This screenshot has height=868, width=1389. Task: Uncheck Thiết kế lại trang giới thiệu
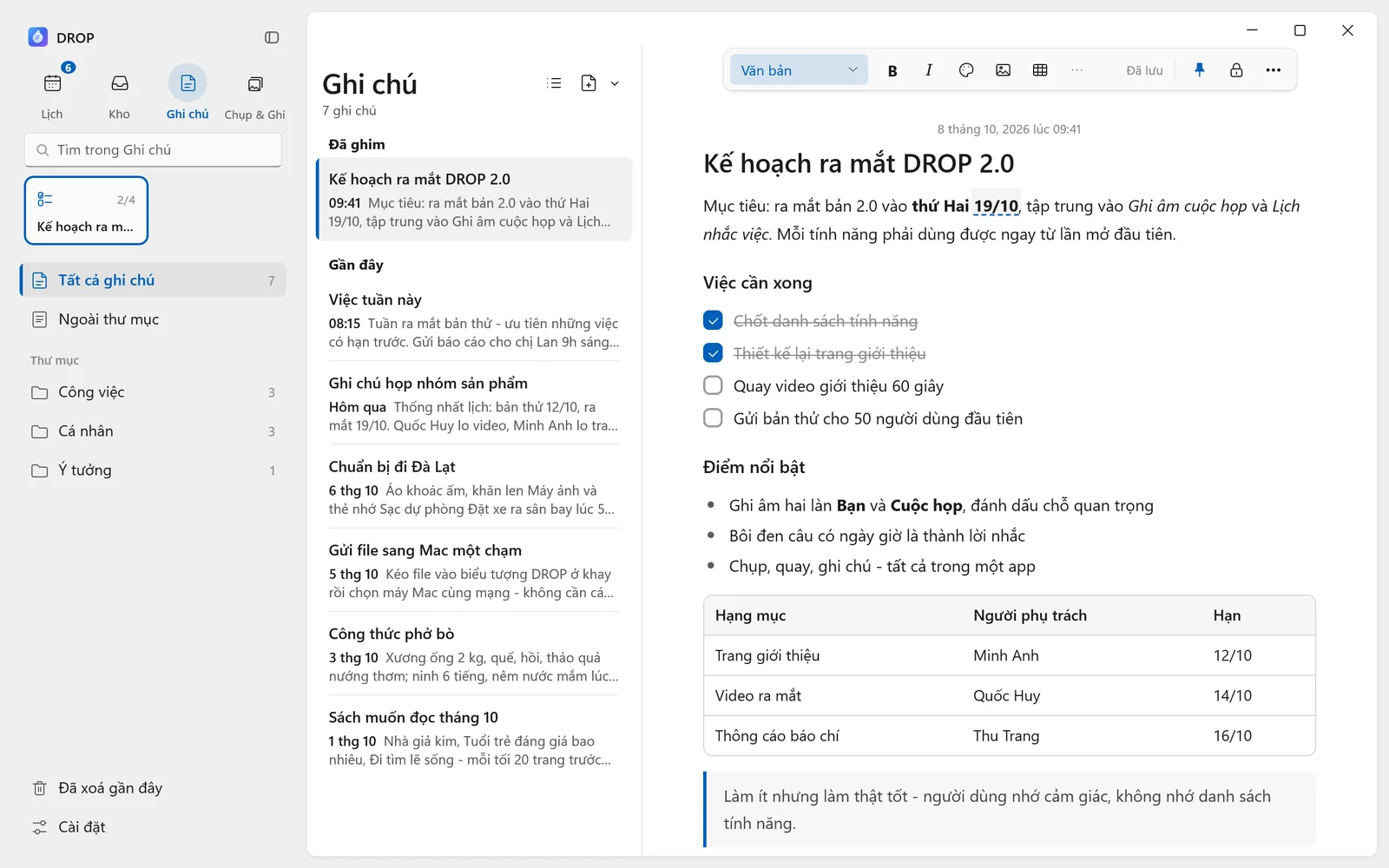pyautogui.click(x=713, y=353)
